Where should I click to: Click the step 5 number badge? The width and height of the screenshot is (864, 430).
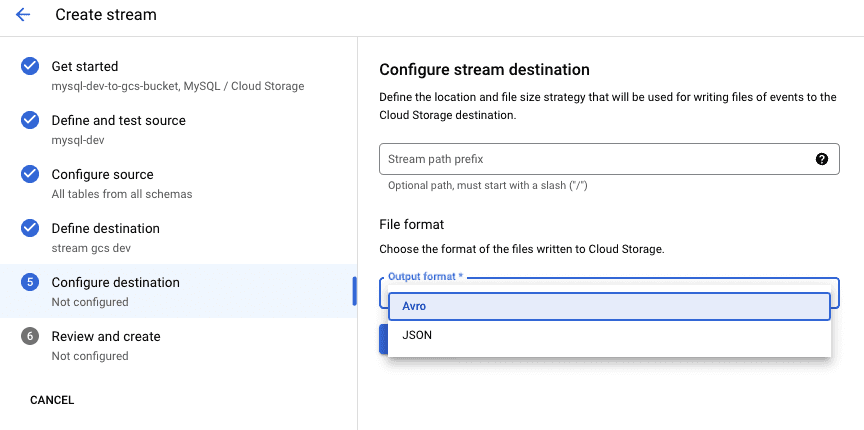click(x=30, y=282)
